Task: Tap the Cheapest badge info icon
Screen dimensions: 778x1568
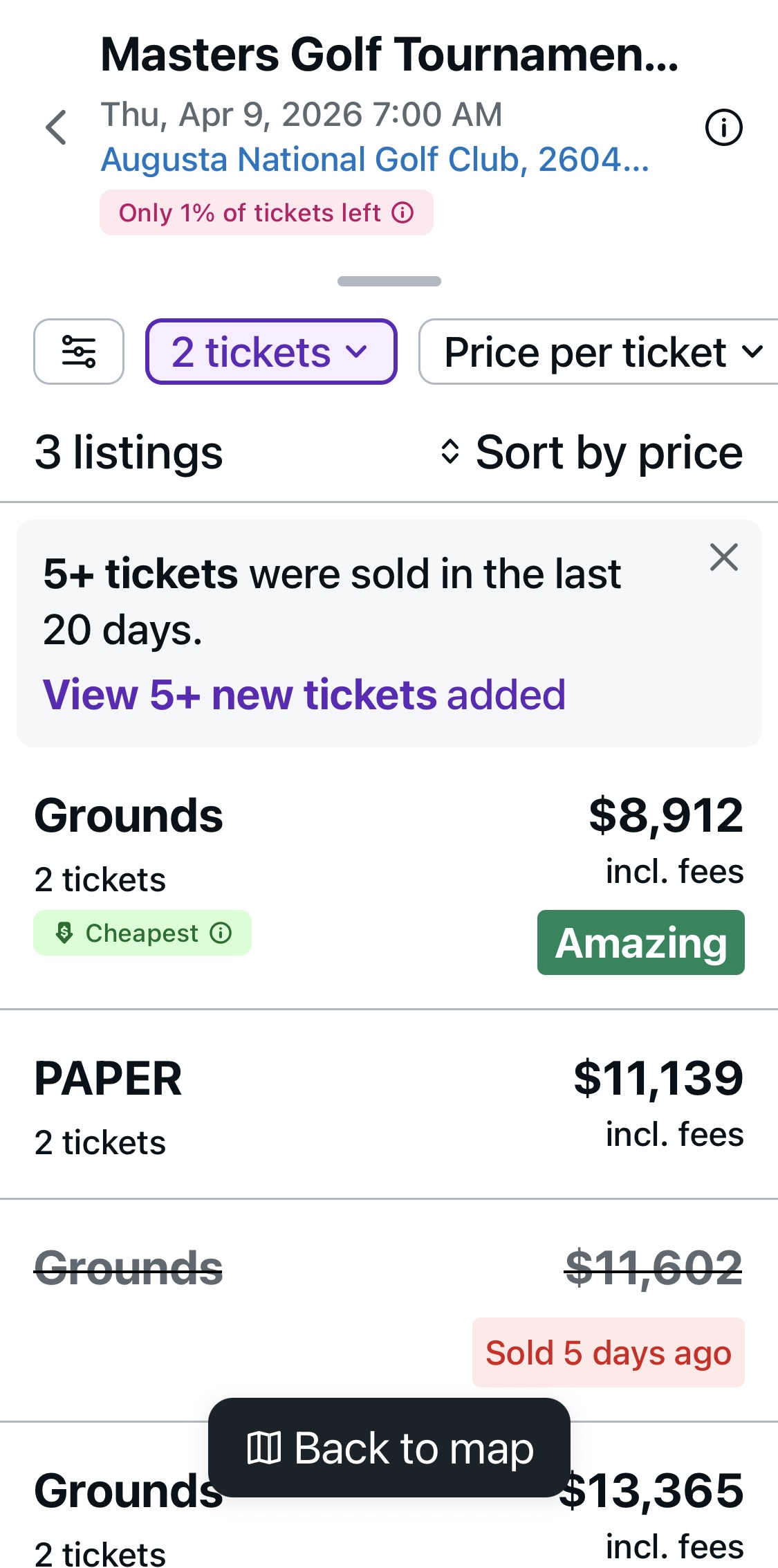Action: click(x=221, y=933)
